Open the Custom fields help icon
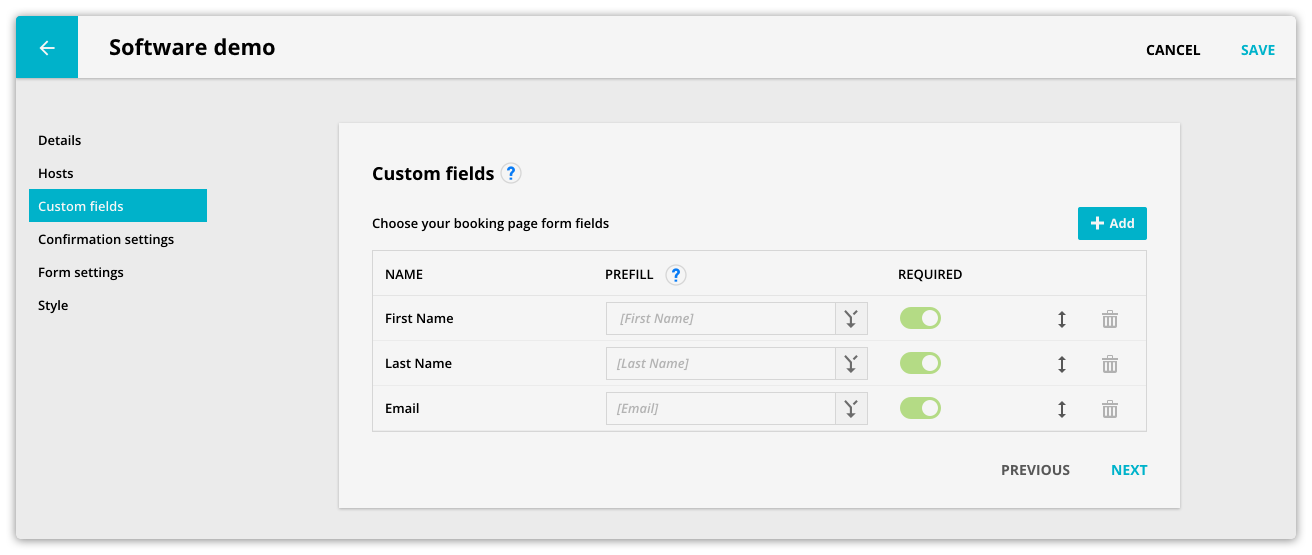The width and height of the screenshot is (1312, 555). 511,173
